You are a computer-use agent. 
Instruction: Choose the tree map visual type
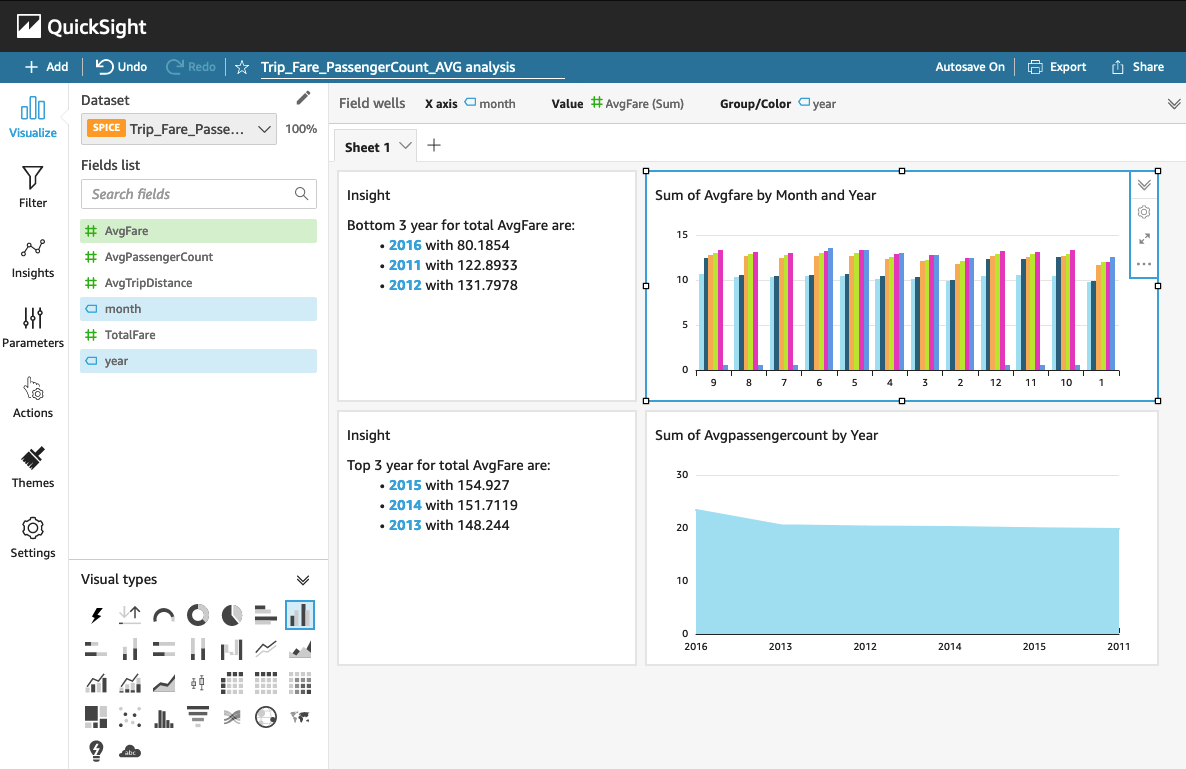tap(97, 716)
